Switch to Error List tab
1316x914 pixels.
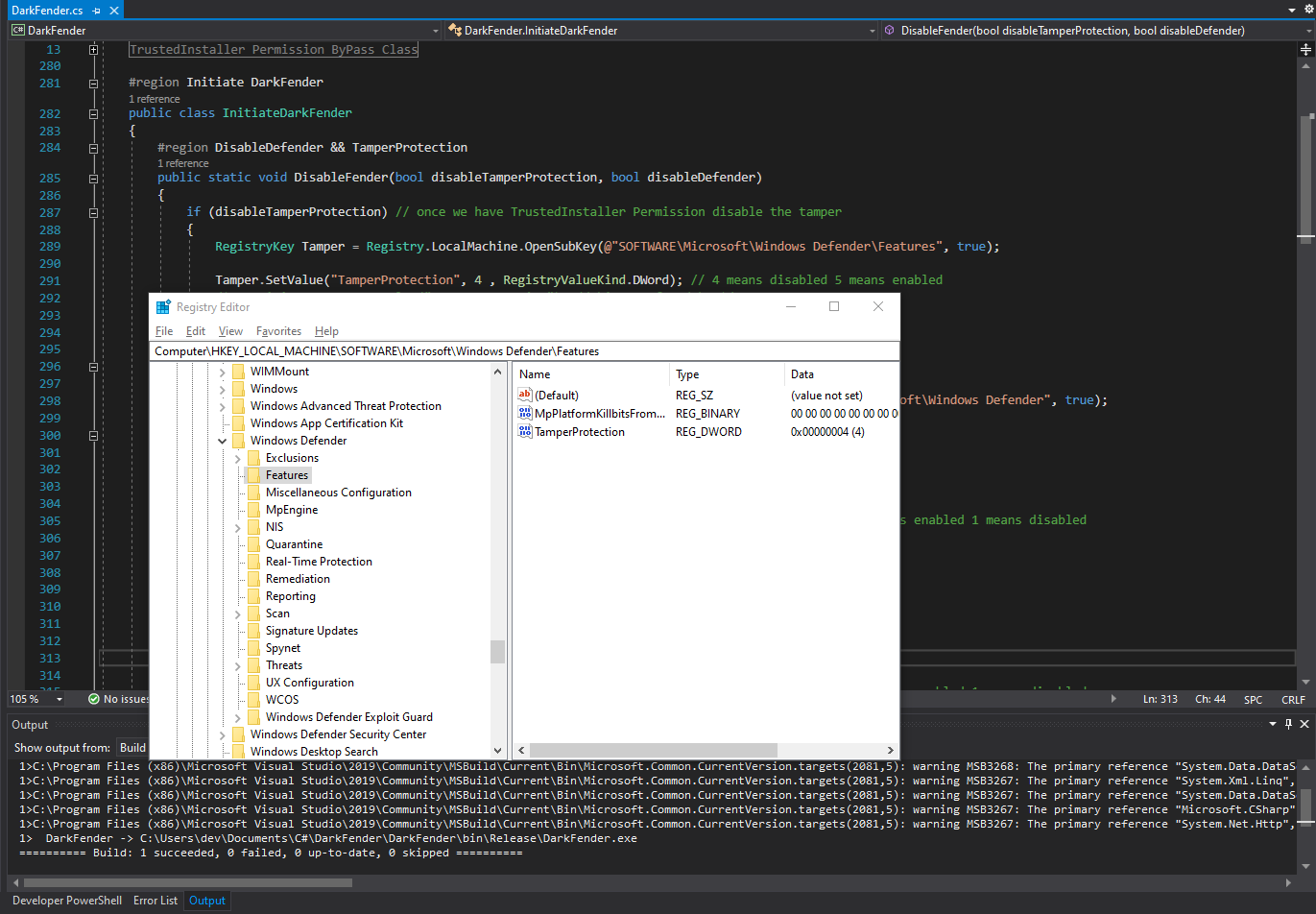tap(156, 901)
